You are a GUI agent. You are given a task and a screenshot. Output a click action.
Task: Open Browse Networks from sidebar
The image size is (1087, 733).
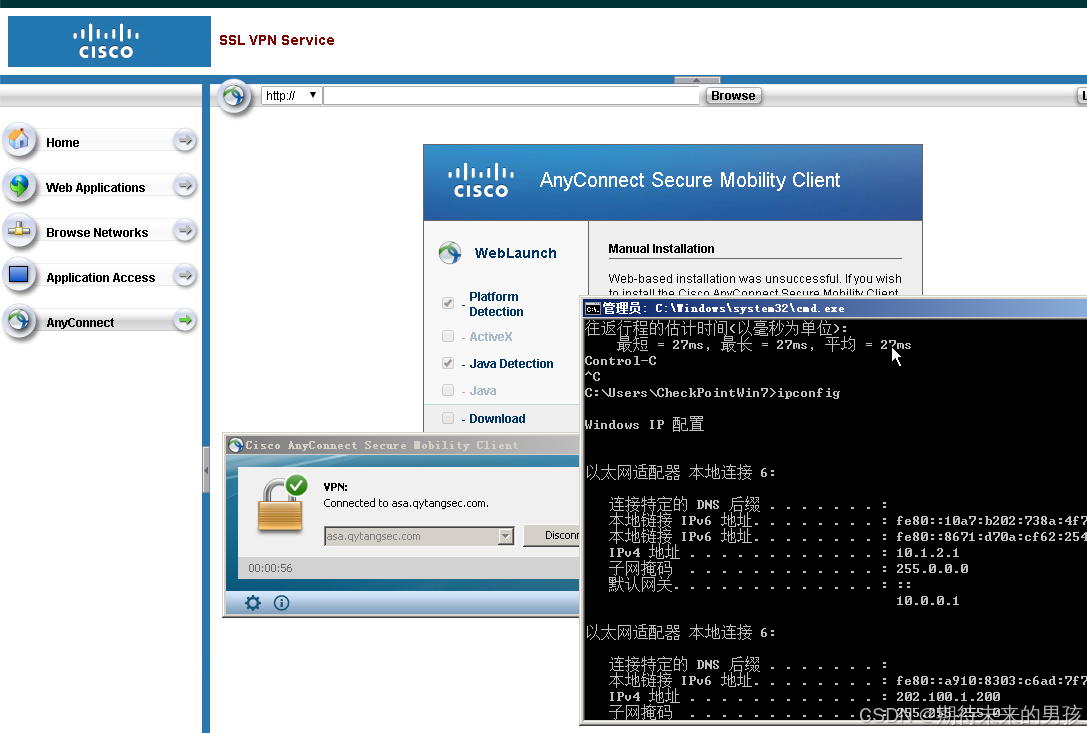point(97,232)
